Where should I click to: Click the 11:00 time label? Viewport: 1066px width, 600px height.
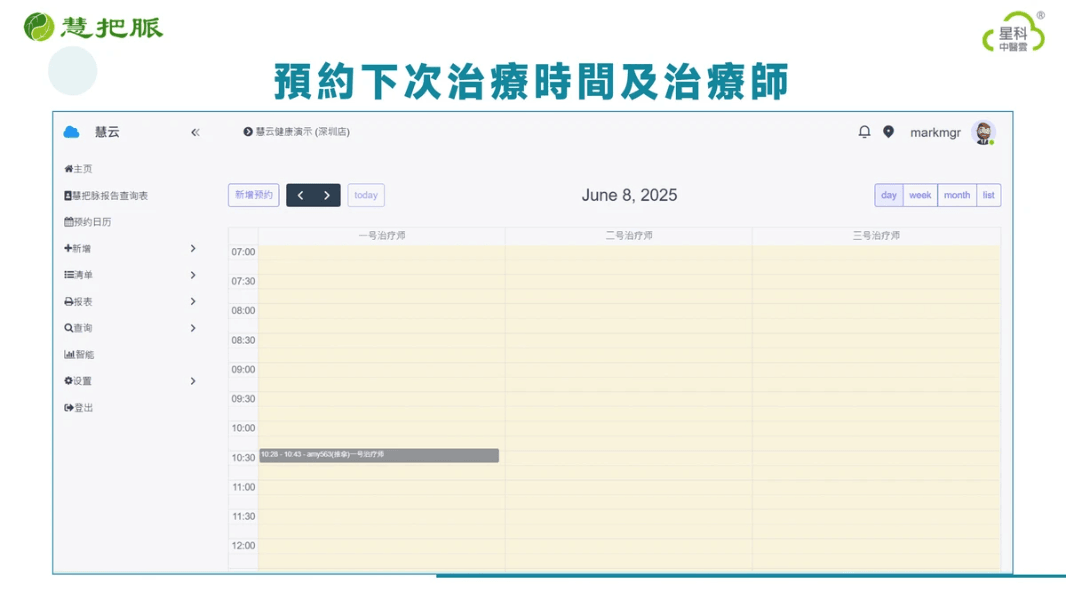pos(243,487)
